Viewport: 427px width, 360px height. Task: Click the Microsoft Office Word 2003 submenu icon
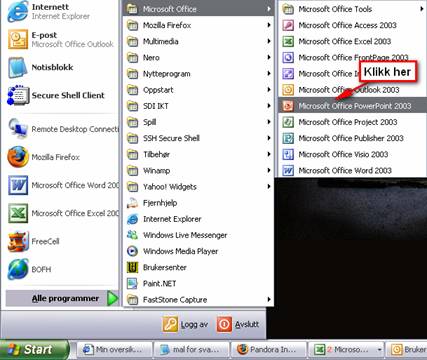click(x=288, y=171)
